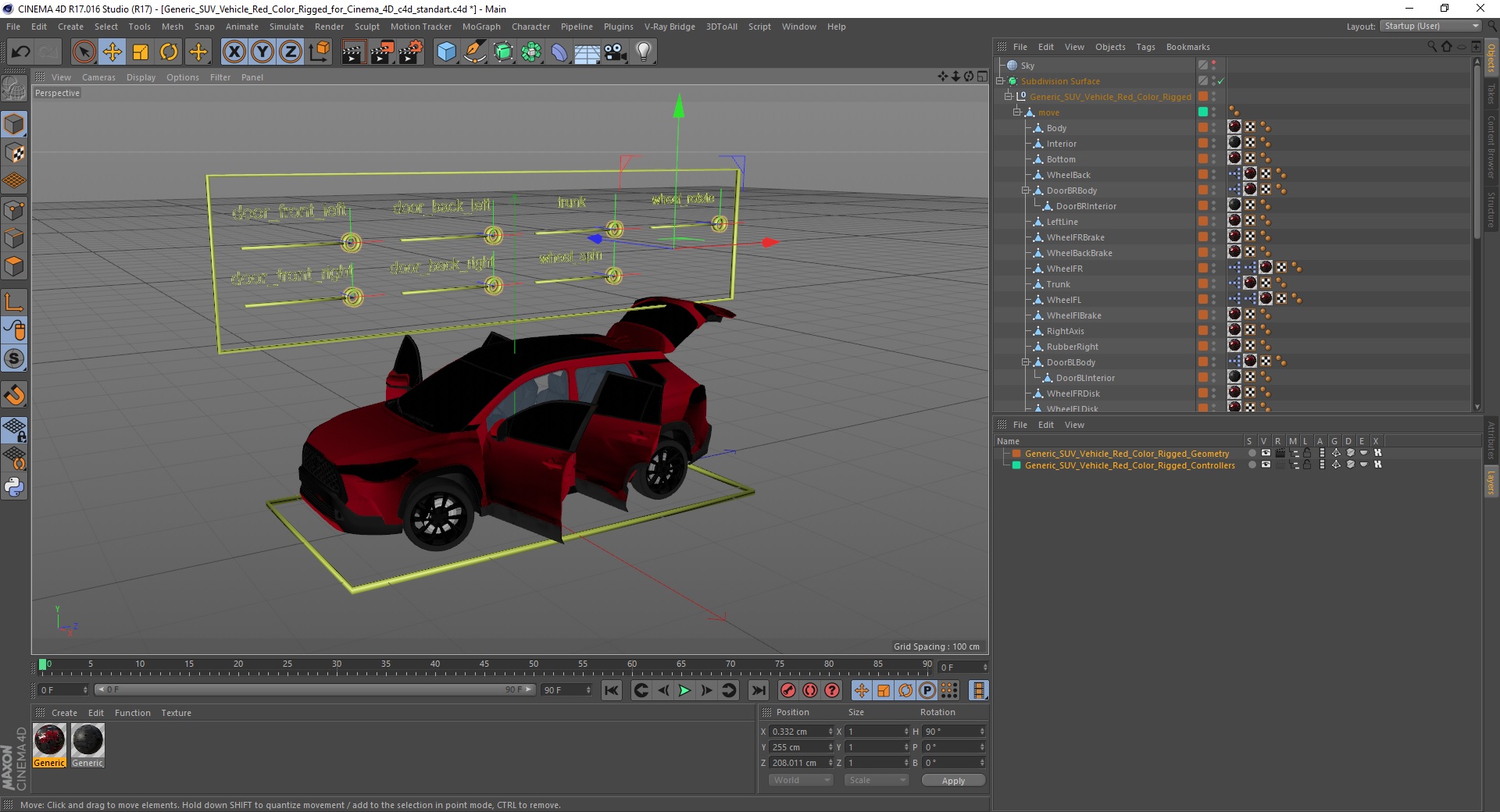Select the Points mode icon

(14, 210)
